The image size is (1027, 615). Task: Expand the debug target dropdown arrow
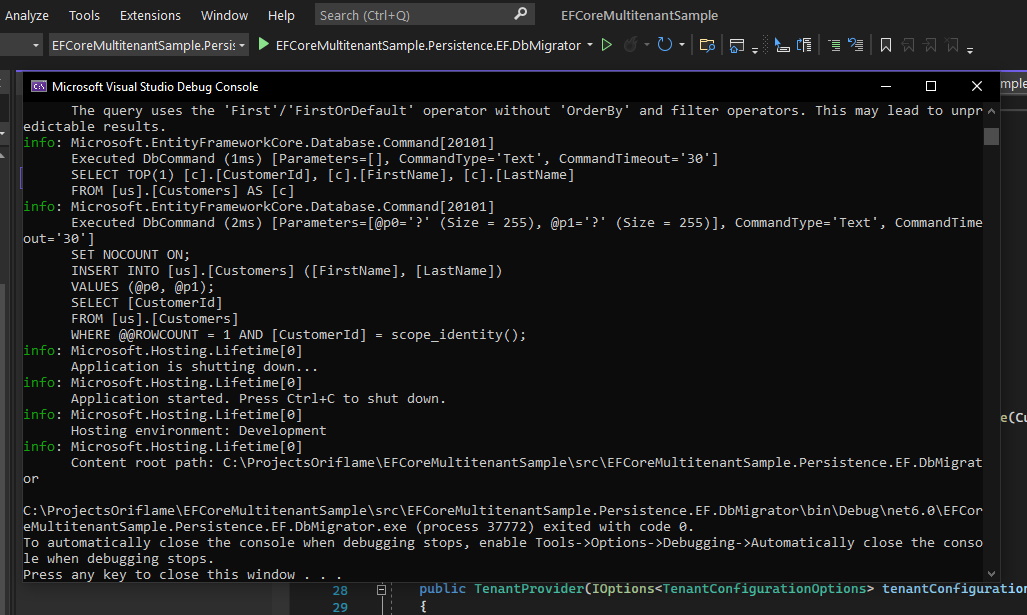(589, 45)
